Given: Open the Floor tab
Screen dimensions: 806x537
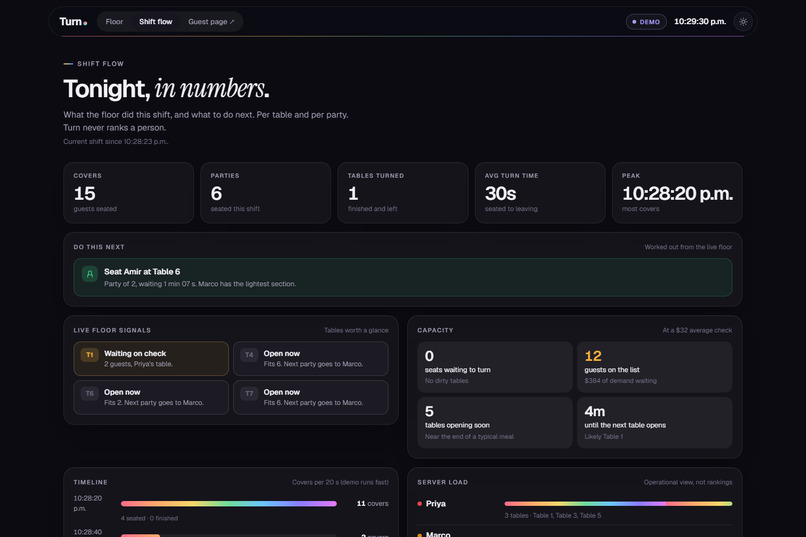Looking at the screenshot, I should tap(114, 22).
